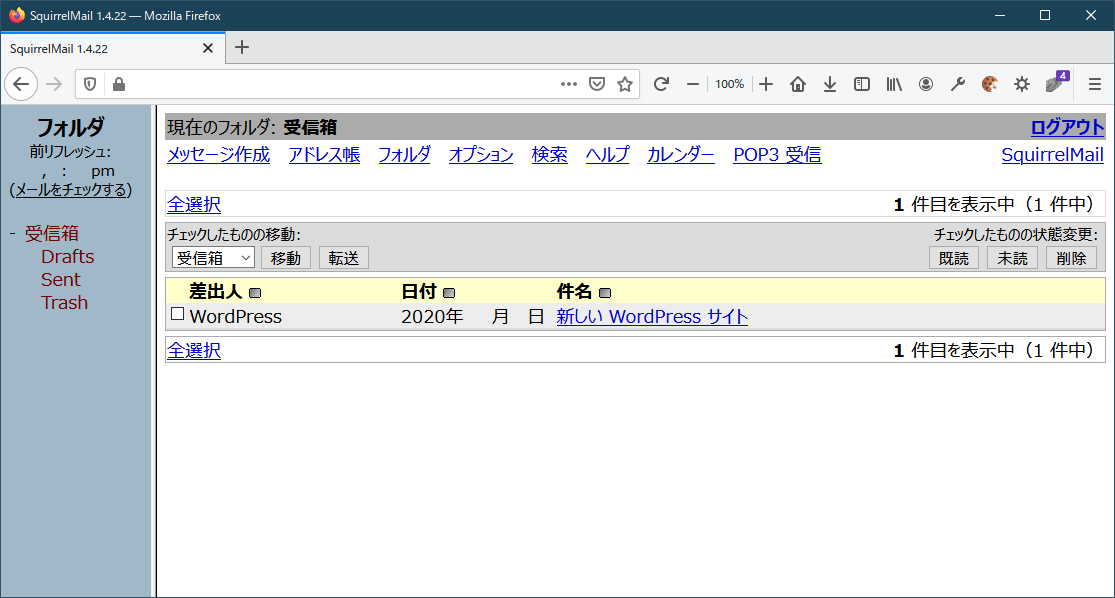
Task: Click the 移動 button
Action: (286, 258)
